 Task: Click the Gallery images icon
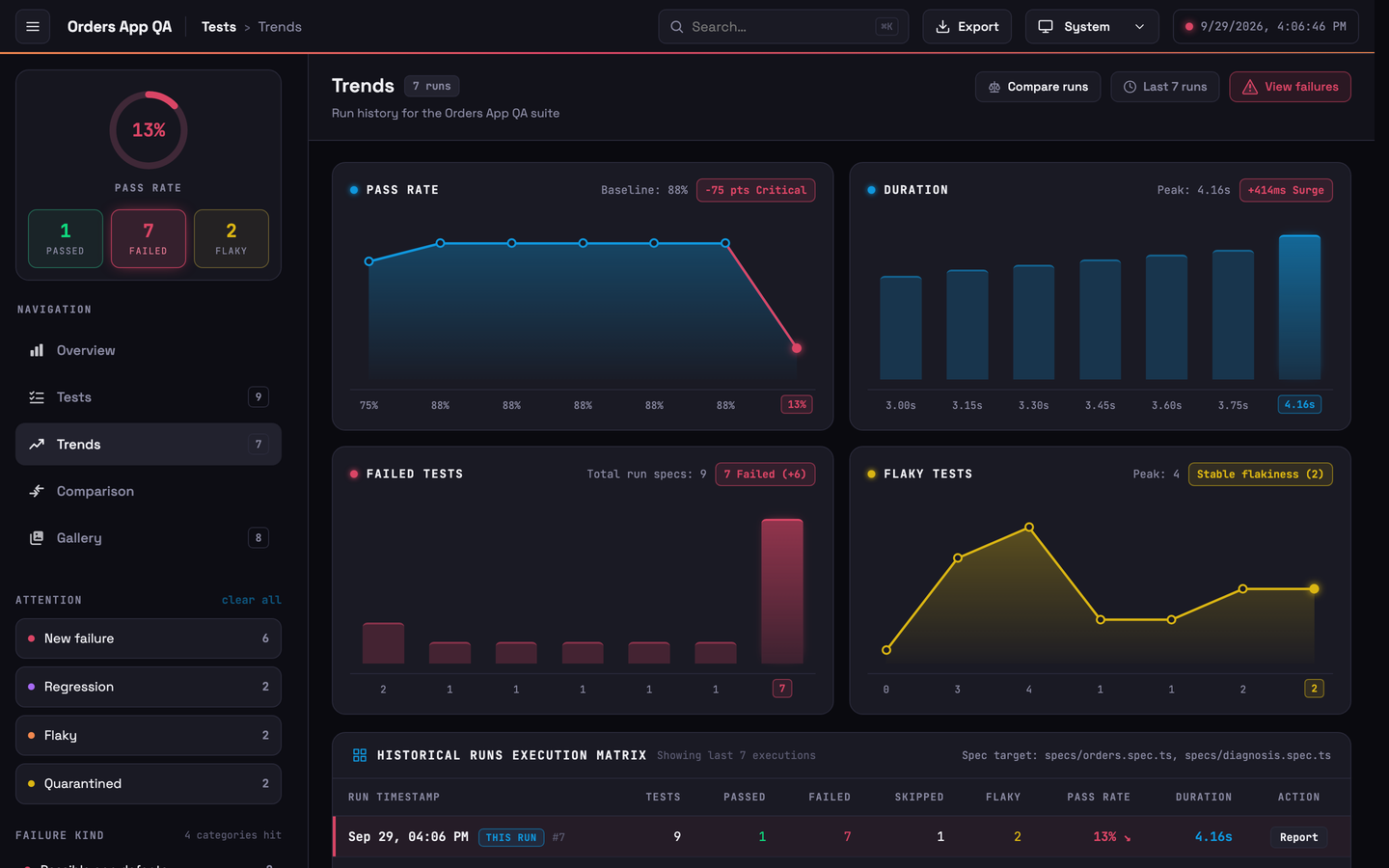tap(37, 538)
